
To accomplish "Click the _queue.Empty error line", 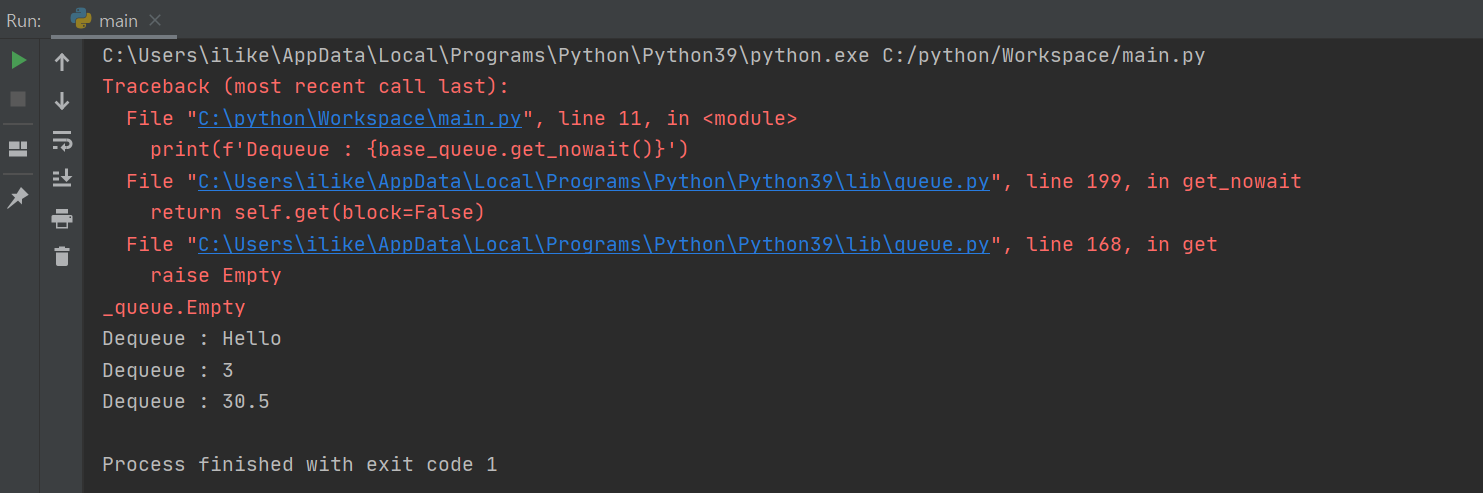I will [x=174, y=307].
